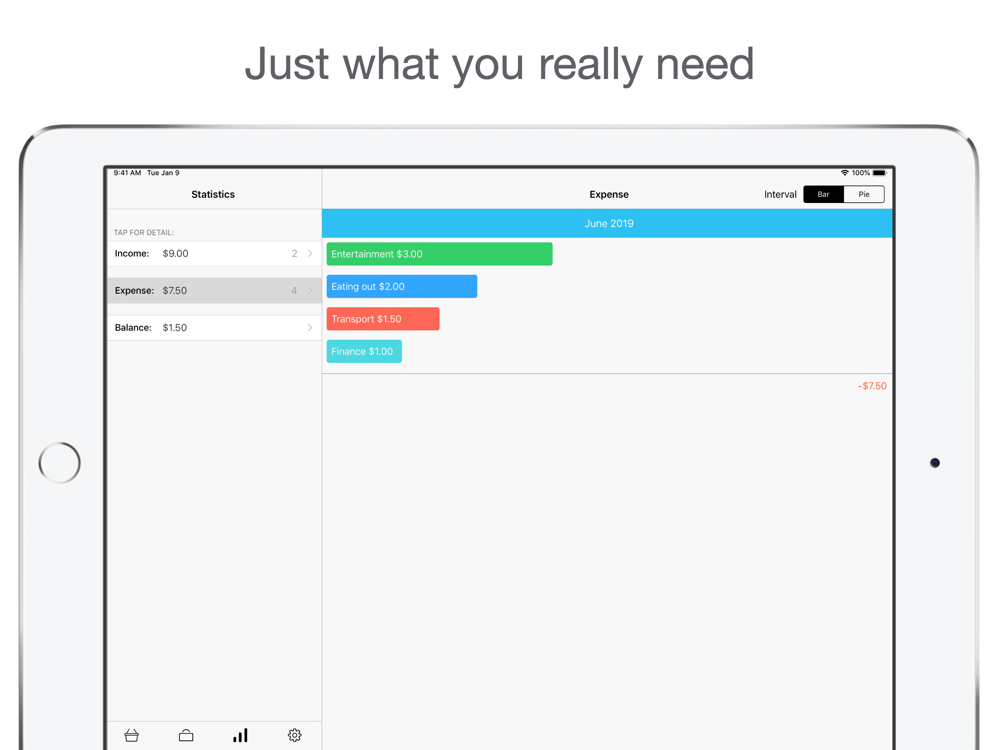Screen dimensions: 1000x750
Task: Open the Interval option
Action: tap(780, 195)
